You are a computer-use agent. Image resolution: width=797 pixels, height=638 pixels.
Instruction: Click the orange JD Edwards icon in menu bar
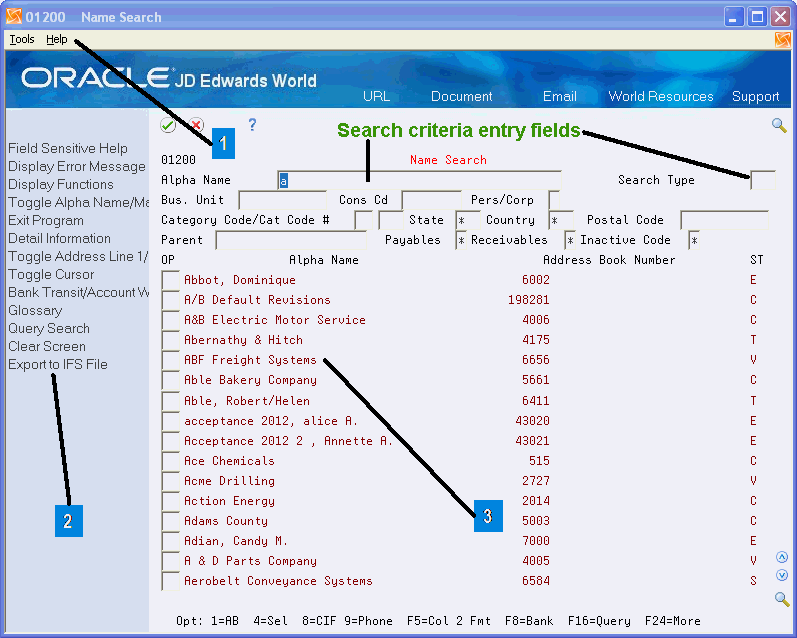[x=783, y=40]
